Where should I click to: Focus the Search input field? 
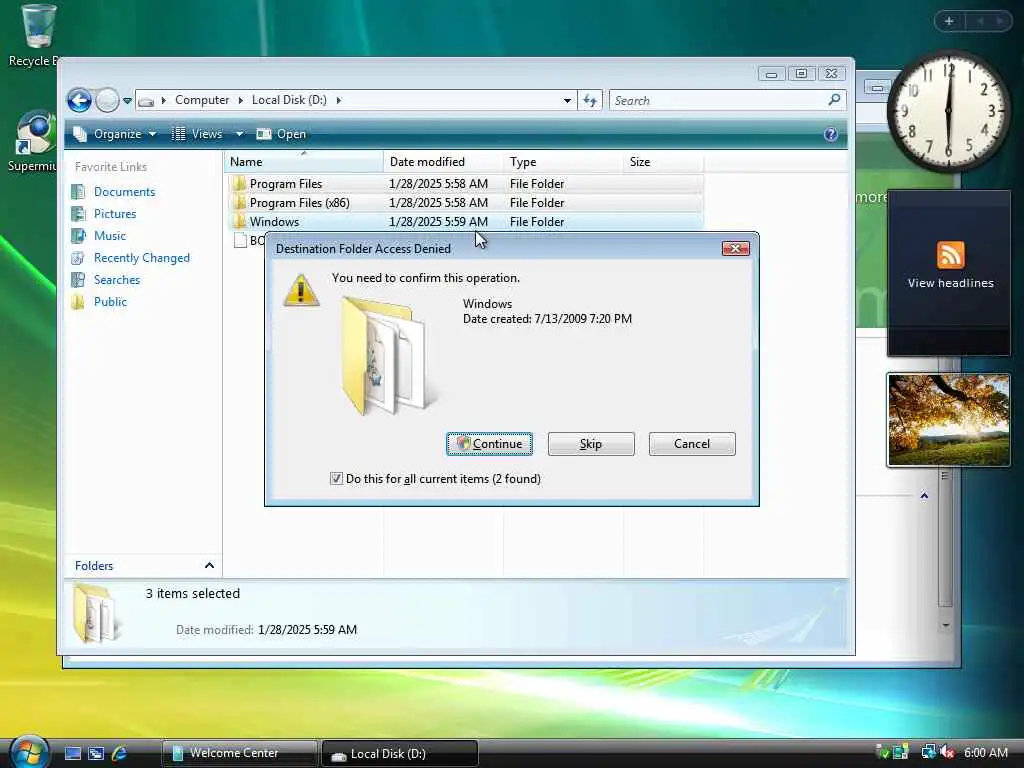718,101
